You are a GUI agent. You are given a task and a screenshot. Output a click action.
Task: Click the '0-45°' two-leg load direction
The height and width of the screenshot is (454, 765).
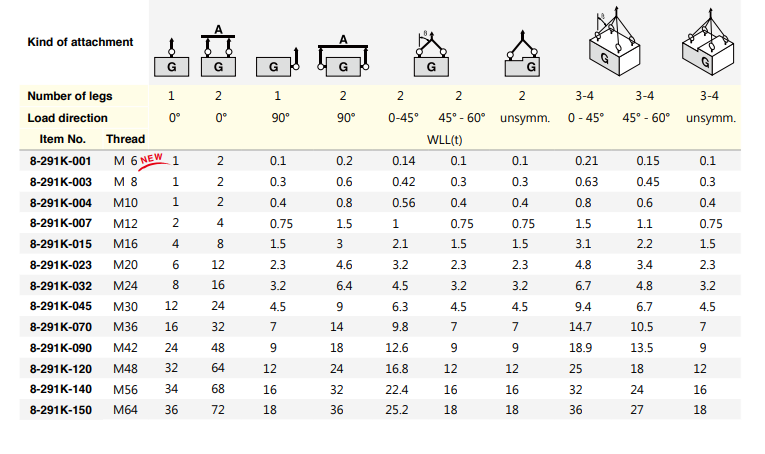[x=403, y=118]
